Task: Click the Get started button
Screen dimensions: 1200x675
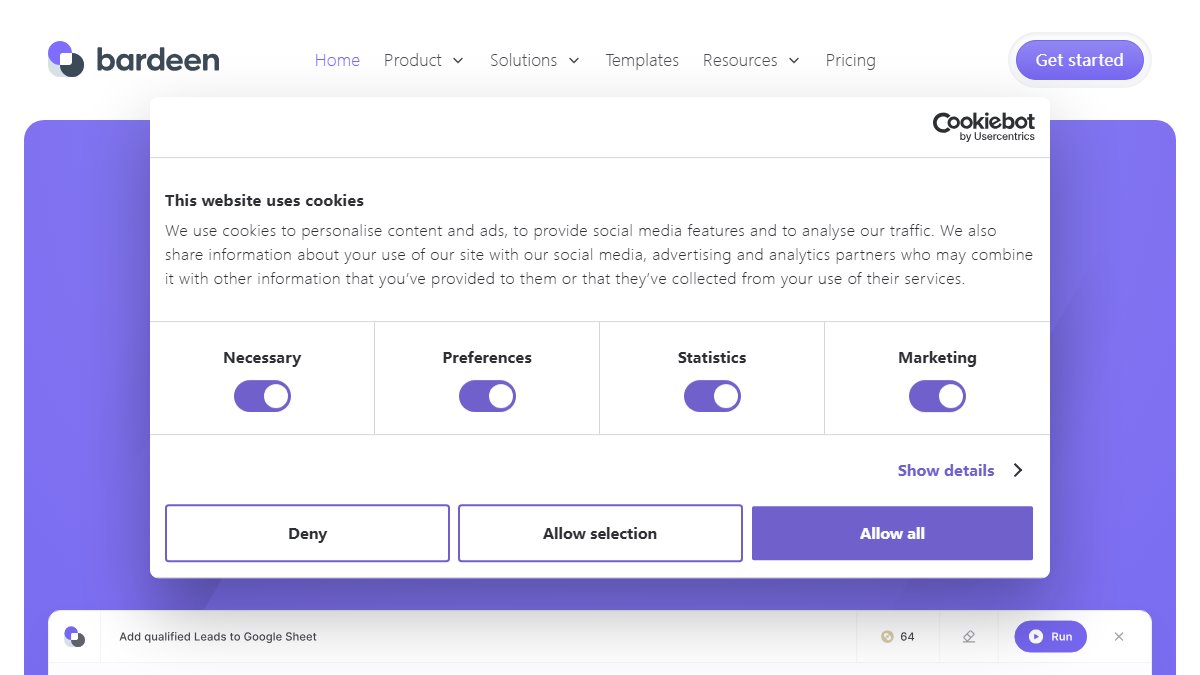Action: tap(1080, 60)
